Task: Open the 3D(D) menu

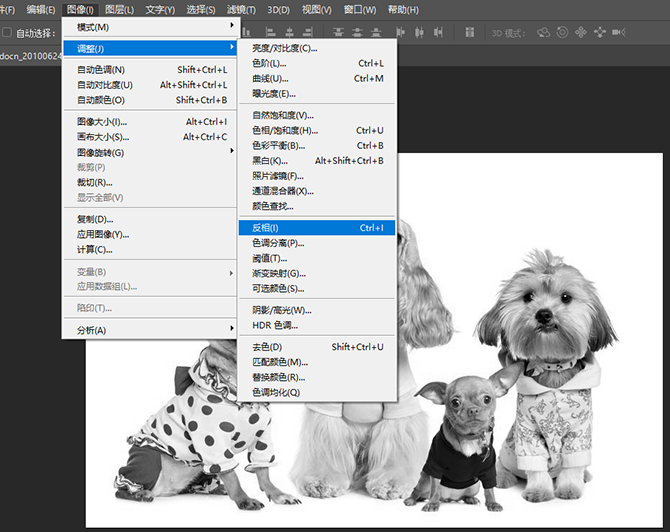Action: pyautogui.click(x=278, y=9)
